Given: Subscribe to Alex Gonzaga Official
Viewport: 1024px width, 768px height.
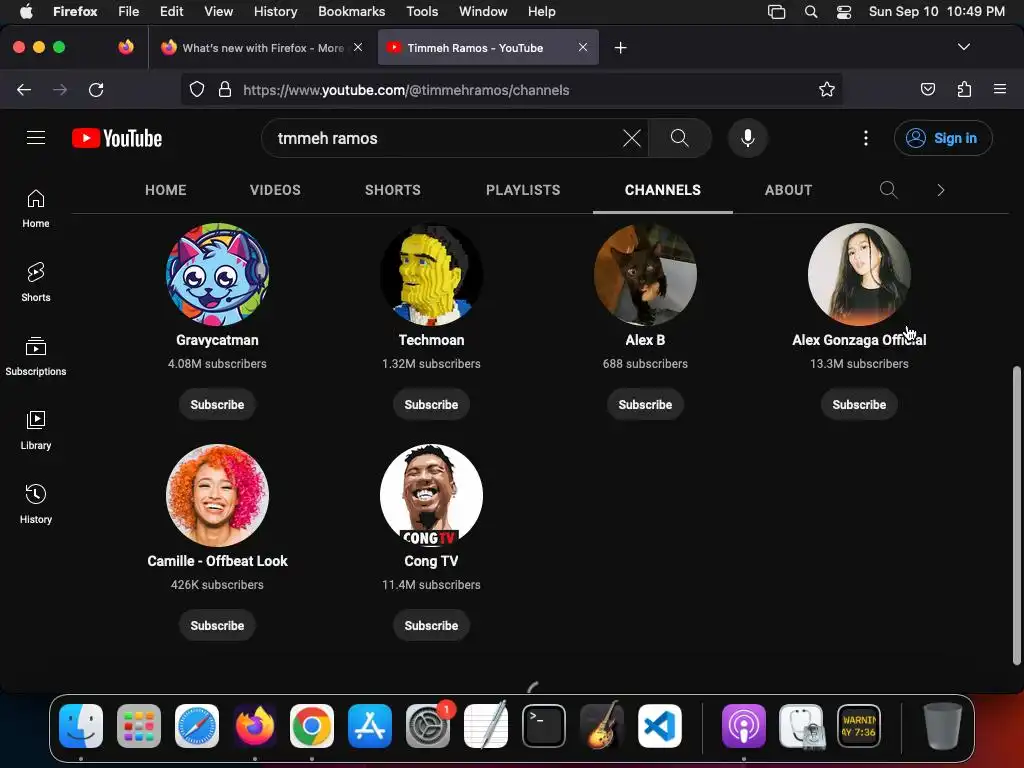Looking at the screenshot, I should click(x=859, y=404).
